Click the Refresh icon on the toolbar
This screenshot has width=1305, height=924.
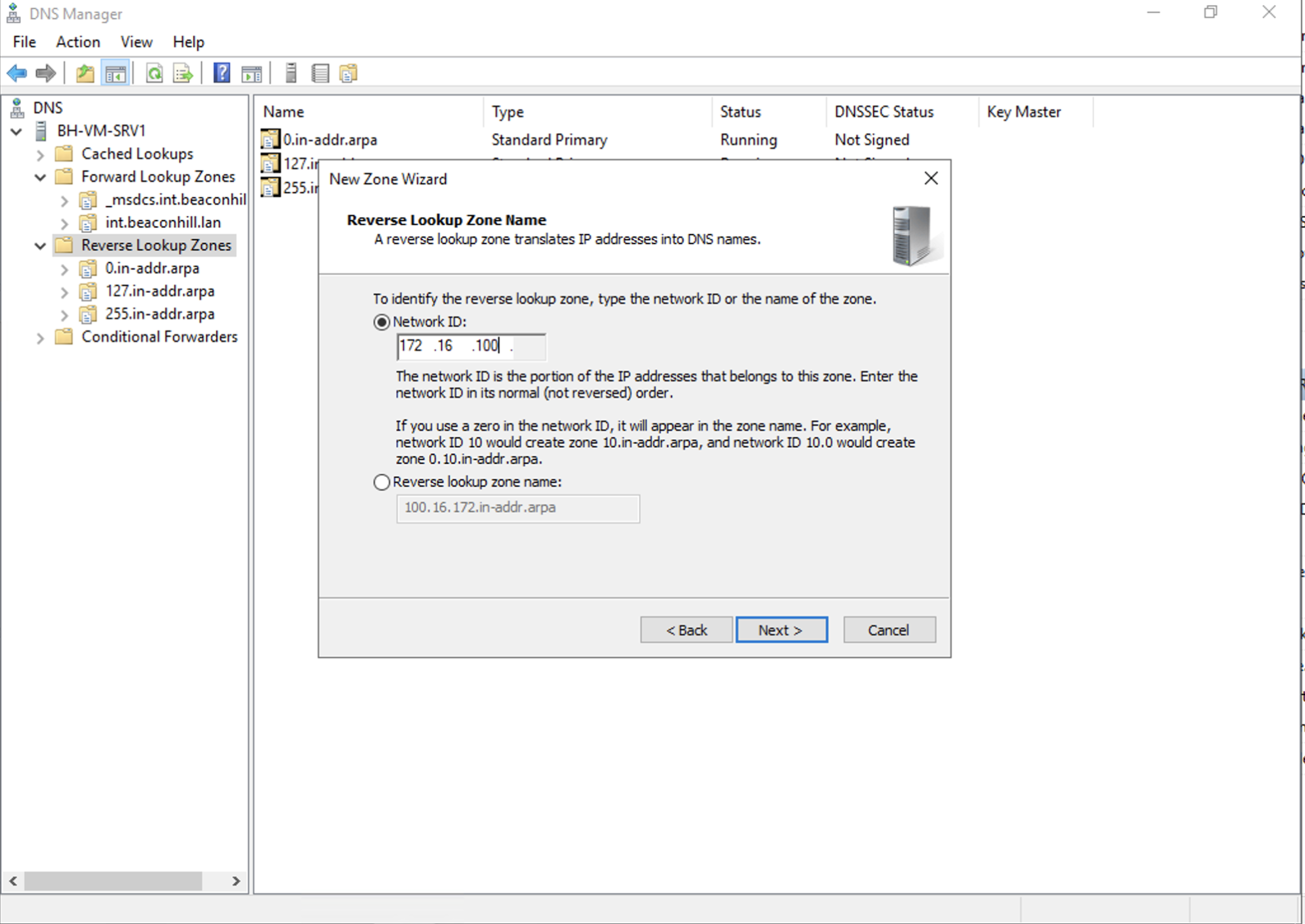coord(154,73)
